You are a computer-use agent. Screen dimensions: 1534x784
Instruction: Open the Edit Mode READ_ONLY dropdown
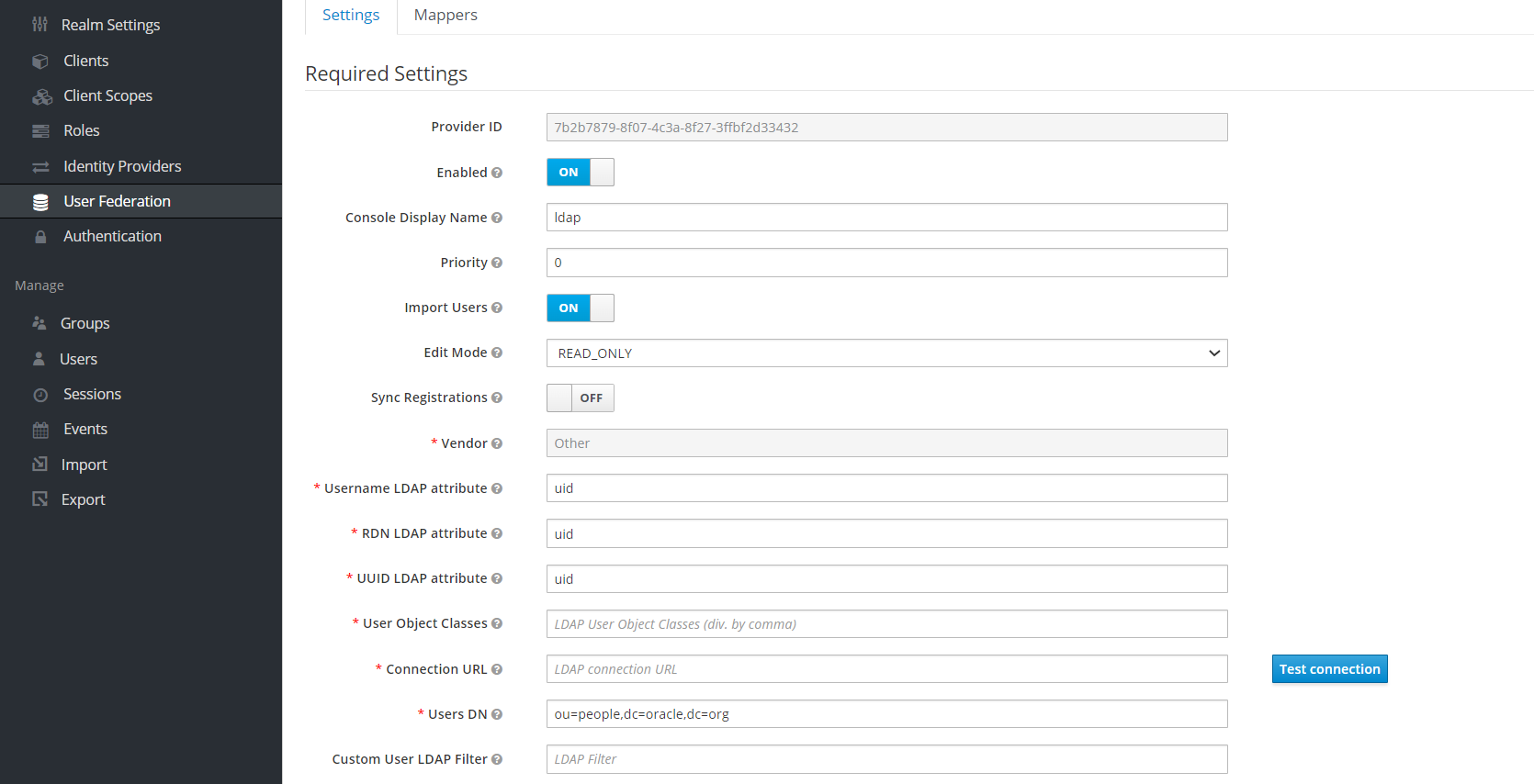(x=886, y=353)
